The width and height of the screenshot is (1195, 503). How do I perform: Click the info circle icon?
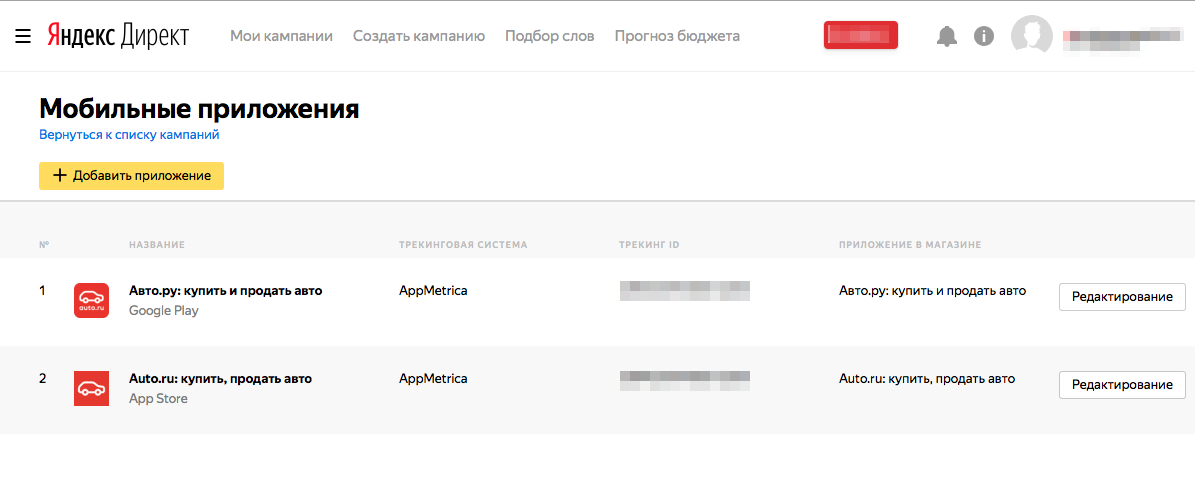pos(984,36)
